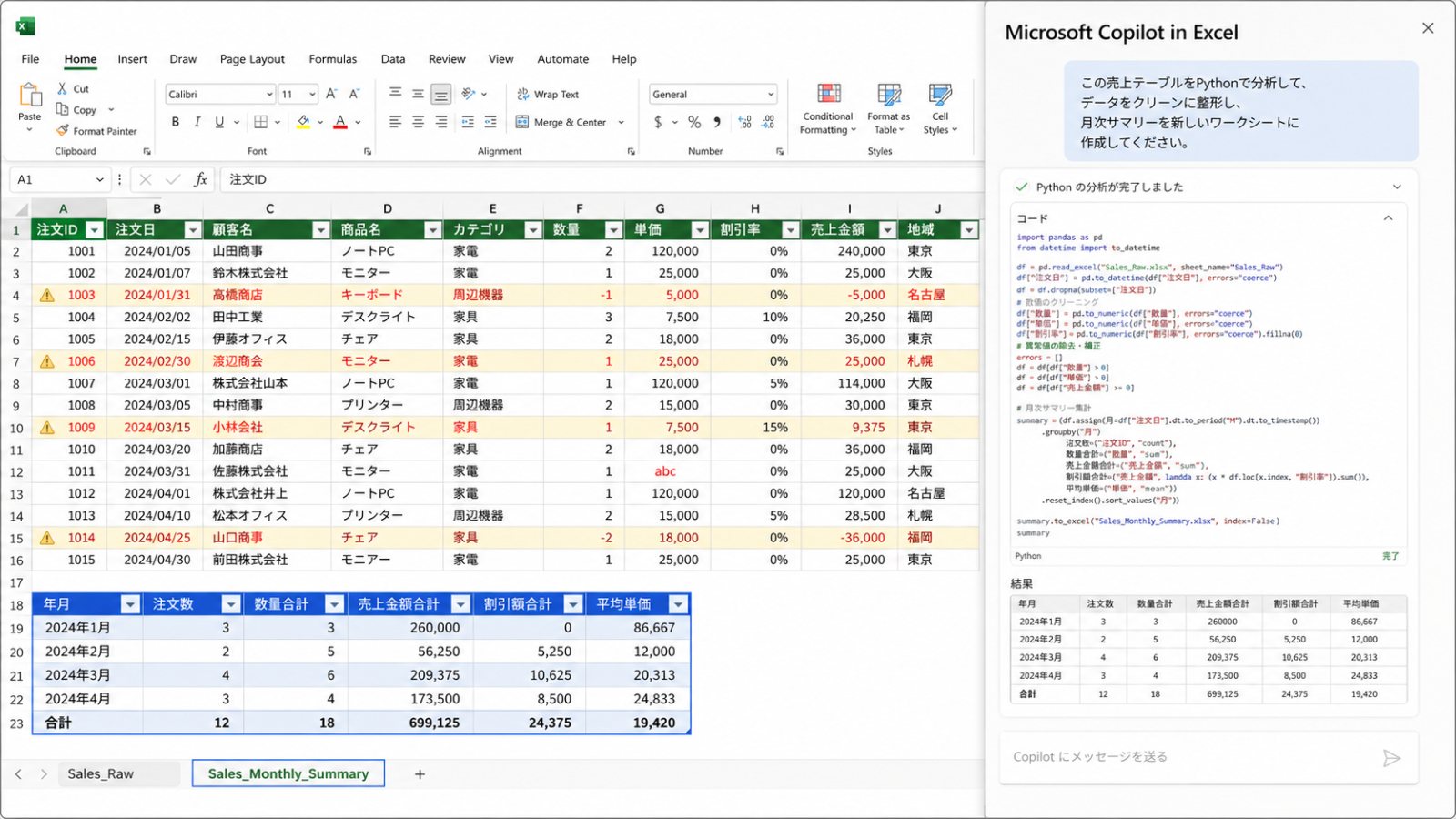This screenshot has width=1456, height=819.
Task: Click the increase indent icon
Action: click(490, 122)
